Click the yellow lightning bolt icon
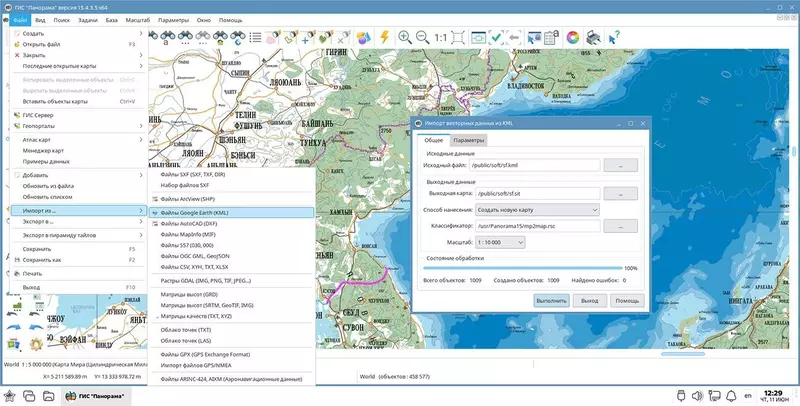 click(x=385, y=37)
